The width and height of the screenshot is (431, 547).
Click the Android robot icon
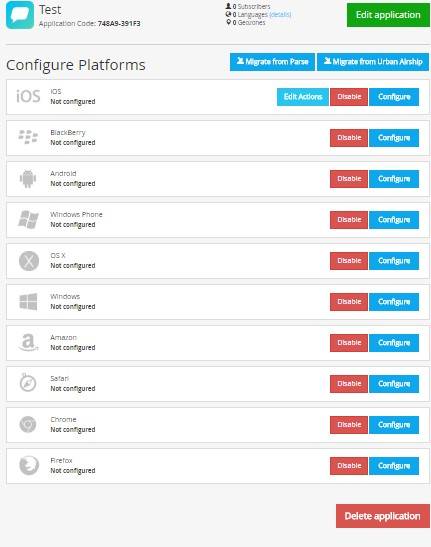tap(28, 179)
